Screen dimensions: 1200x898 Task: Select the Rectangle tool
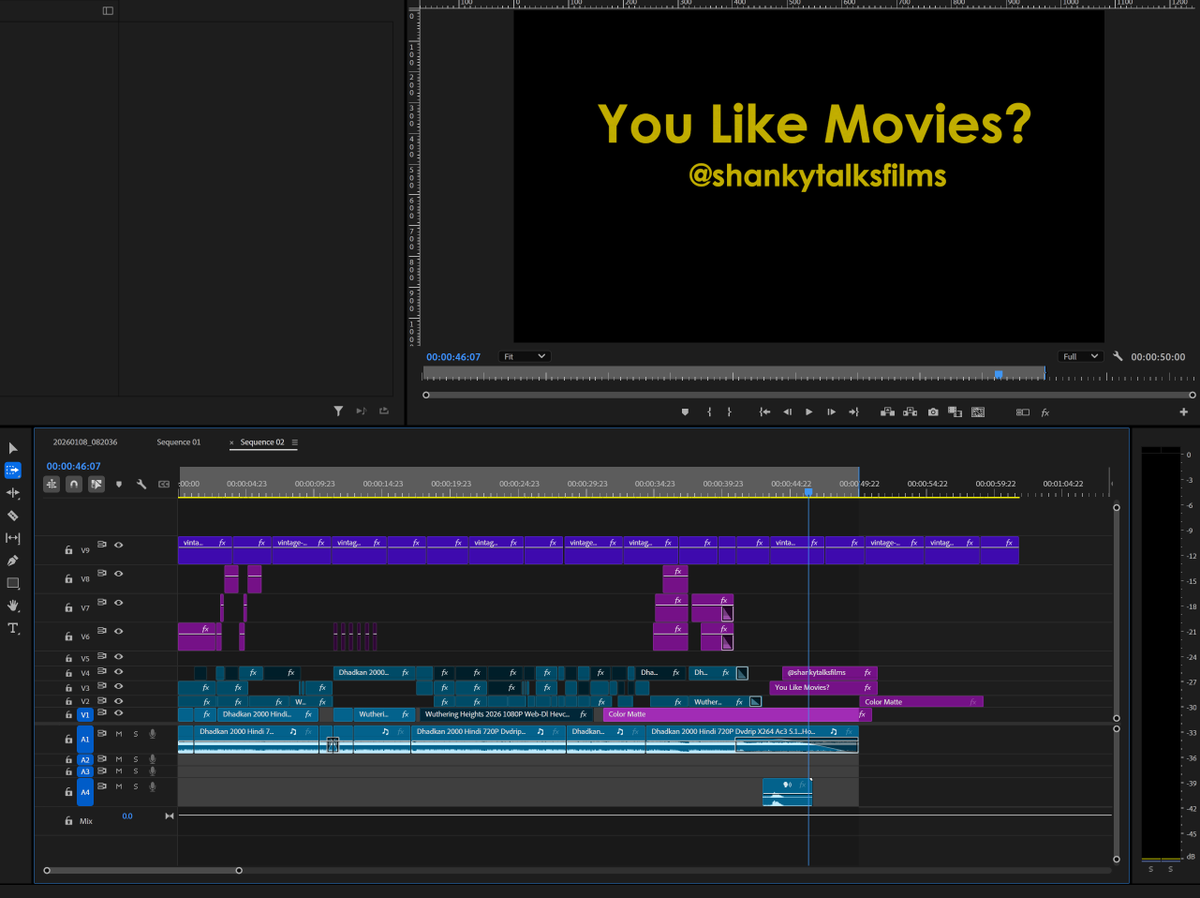pyautogui.click(x=13, y=583)
